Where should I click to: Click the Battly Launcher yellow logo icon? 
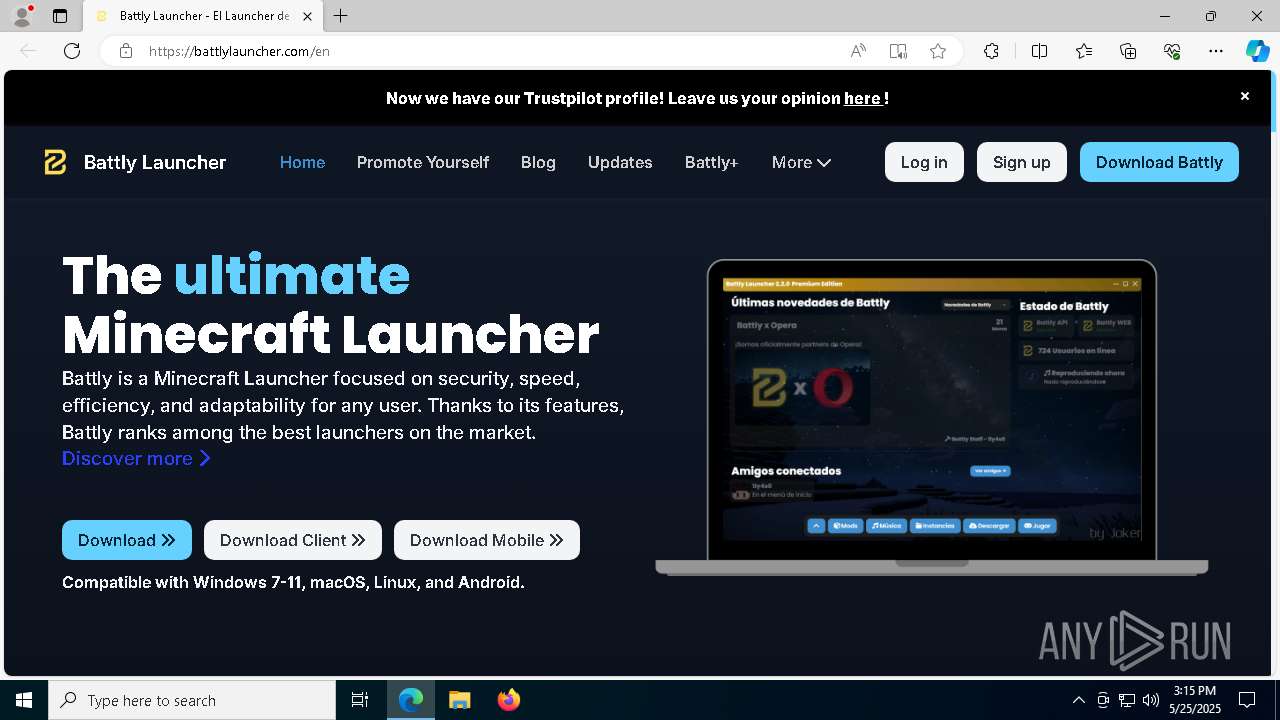[x=55, y=162]
